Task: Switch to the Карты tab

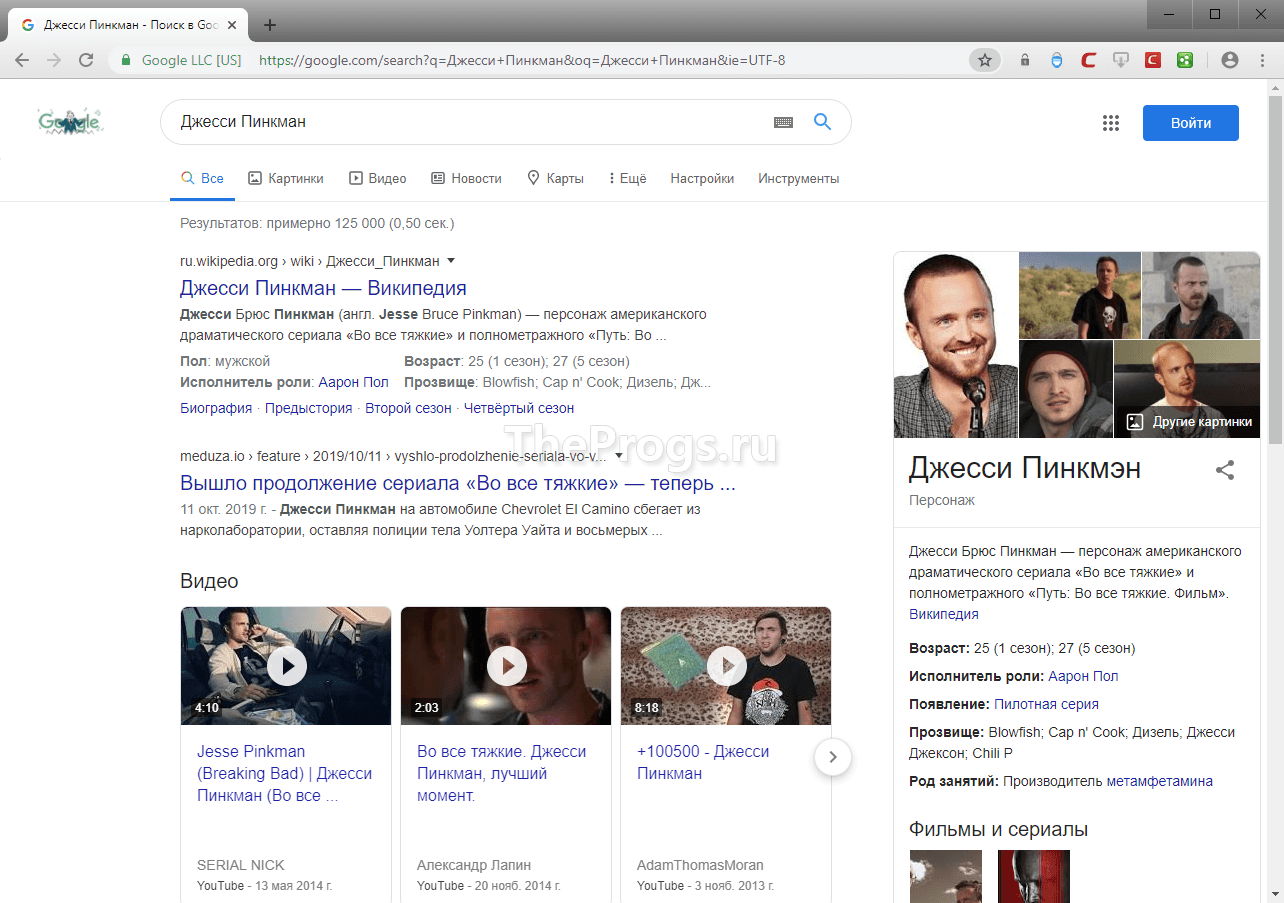Action: pyautogui.click(x=555, y=178)
